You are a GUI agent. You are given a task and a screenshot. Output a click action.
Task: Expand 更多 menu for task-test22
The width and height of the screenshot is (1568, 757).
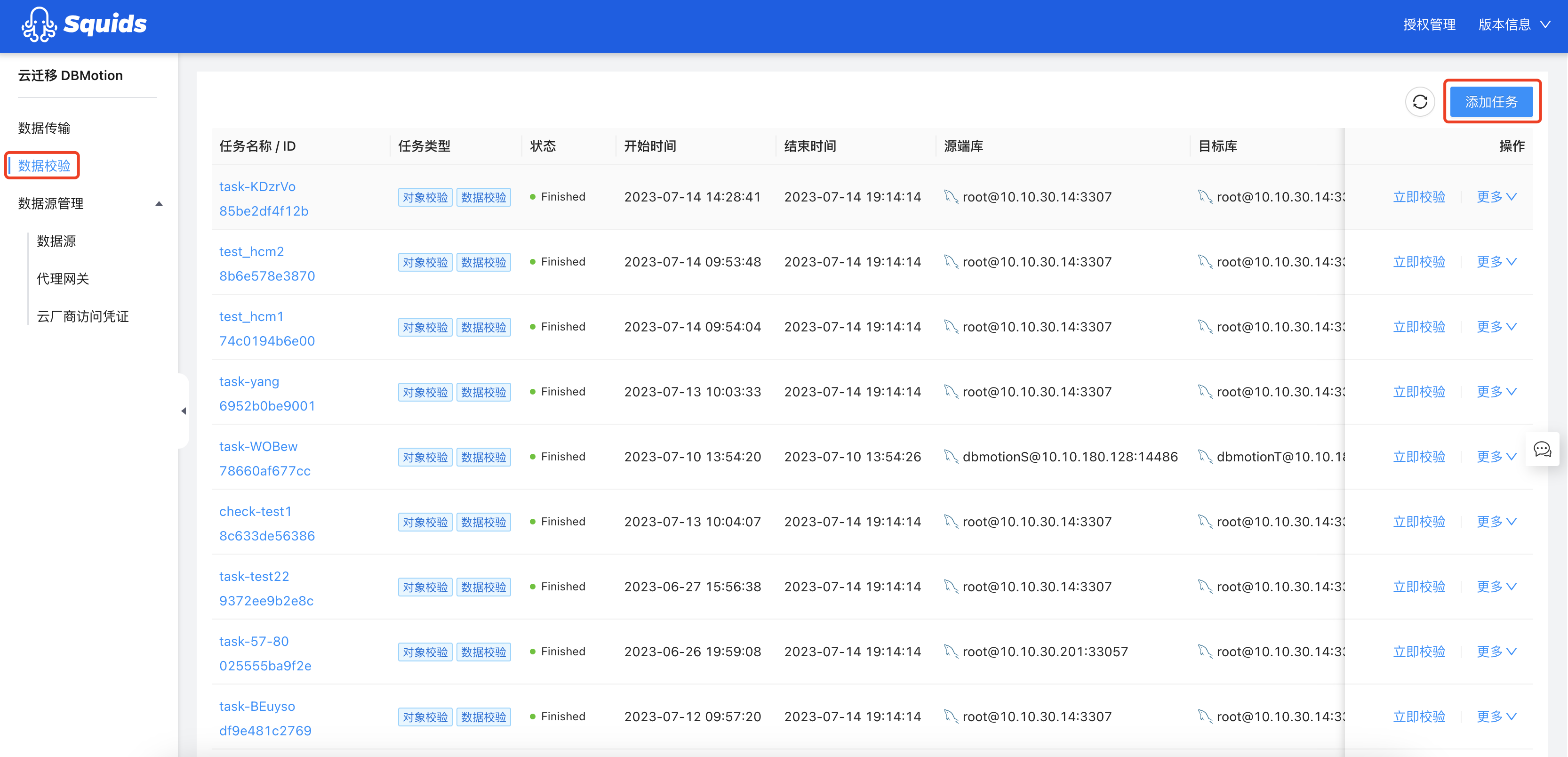pos(1496,587)
